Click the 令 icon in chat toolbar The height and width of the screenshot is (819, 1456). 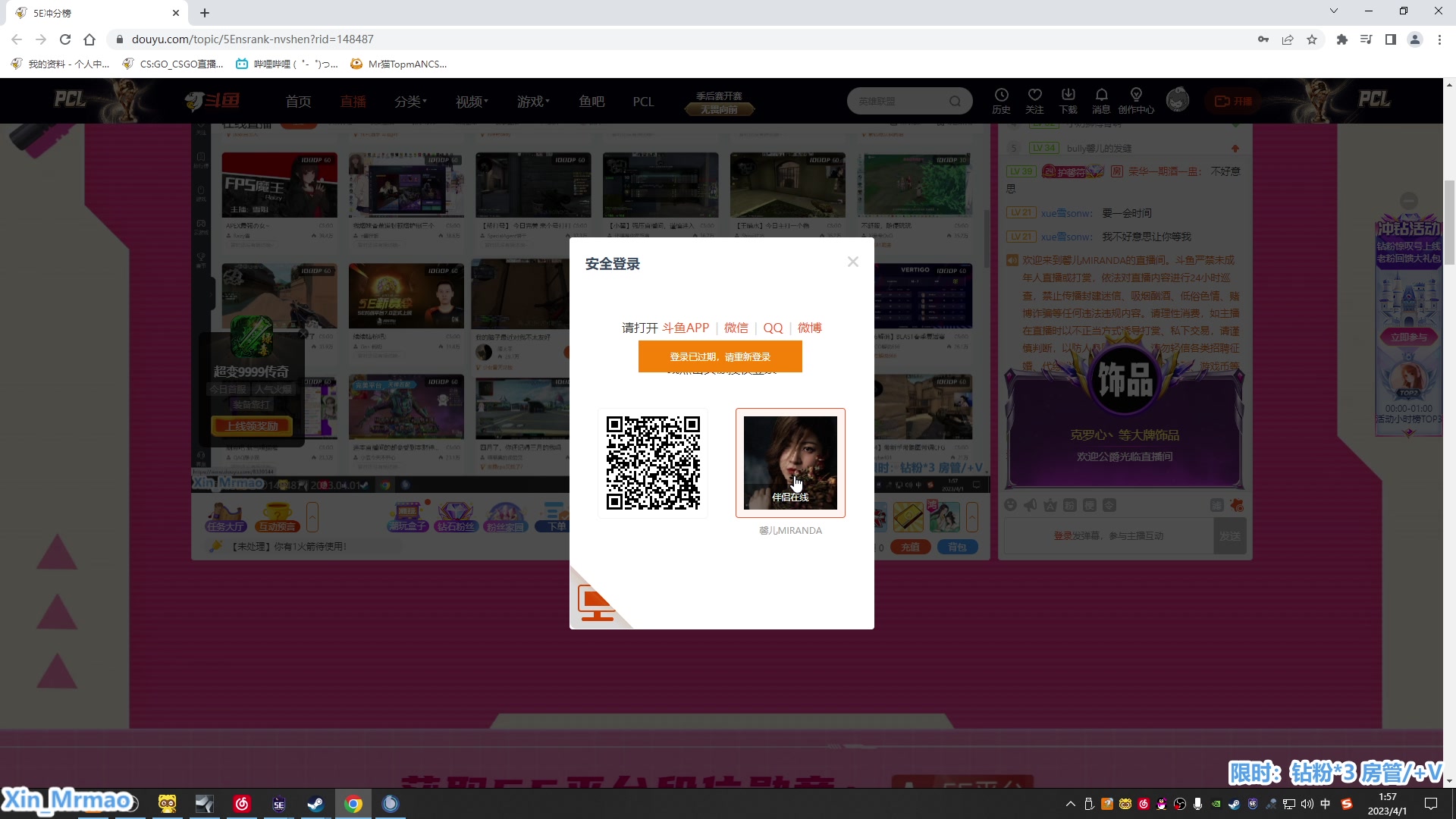click(1109, 505)
